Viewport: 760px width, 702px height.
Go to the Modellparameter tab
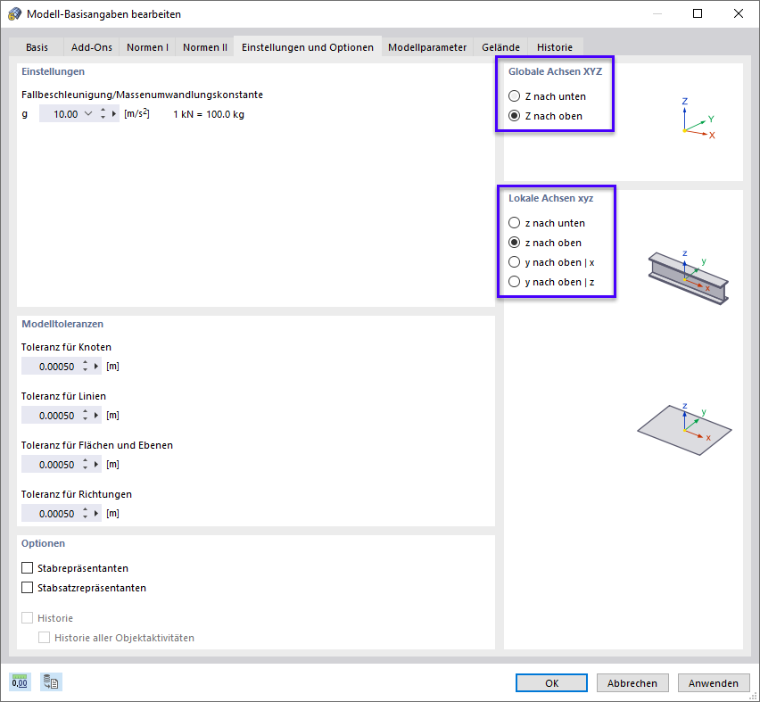(x=427, y=47)
